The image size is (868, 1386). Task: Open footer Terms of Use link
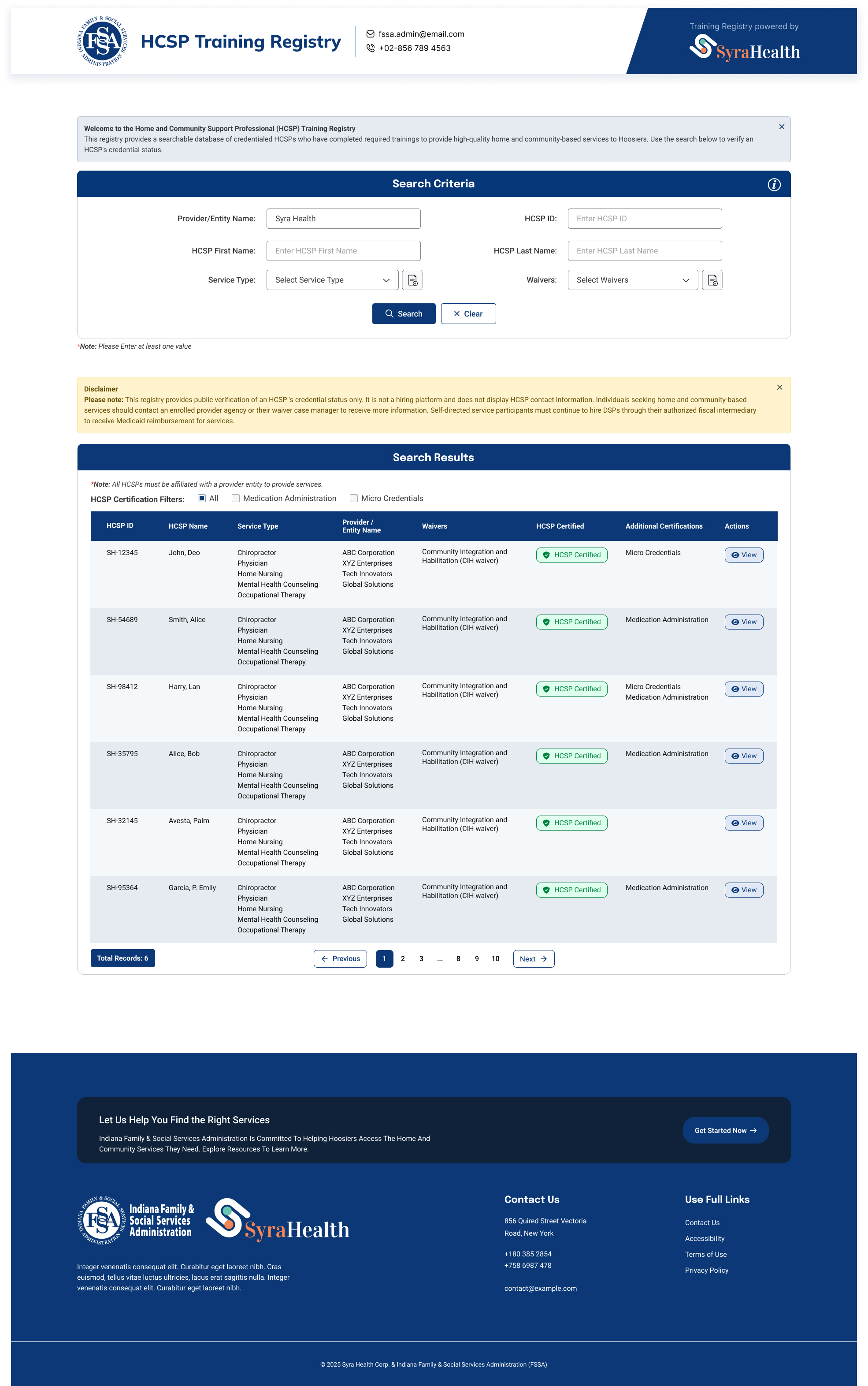tap(705, 1255)
